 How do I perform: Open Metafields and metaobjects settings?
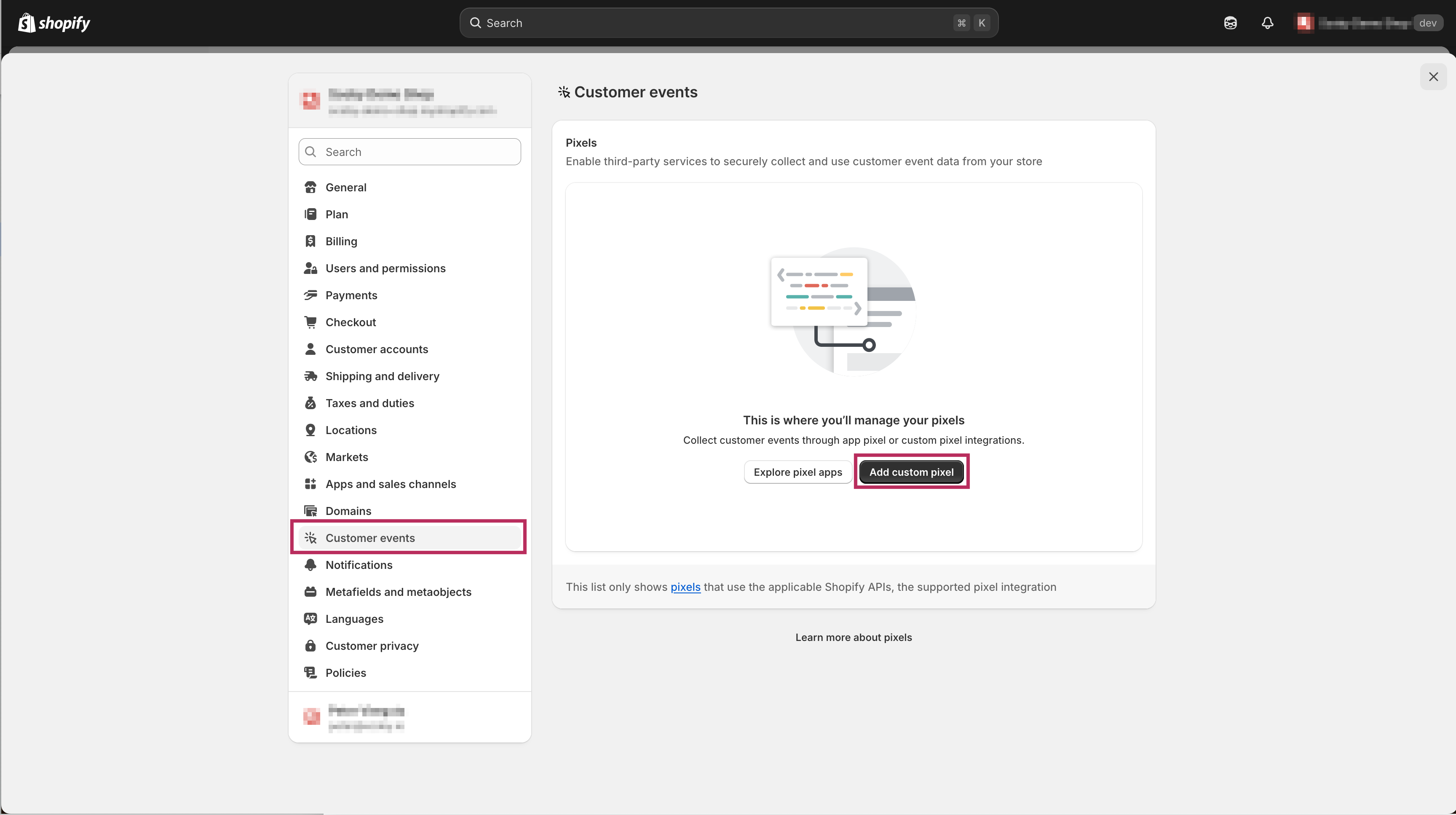point(398,592)
